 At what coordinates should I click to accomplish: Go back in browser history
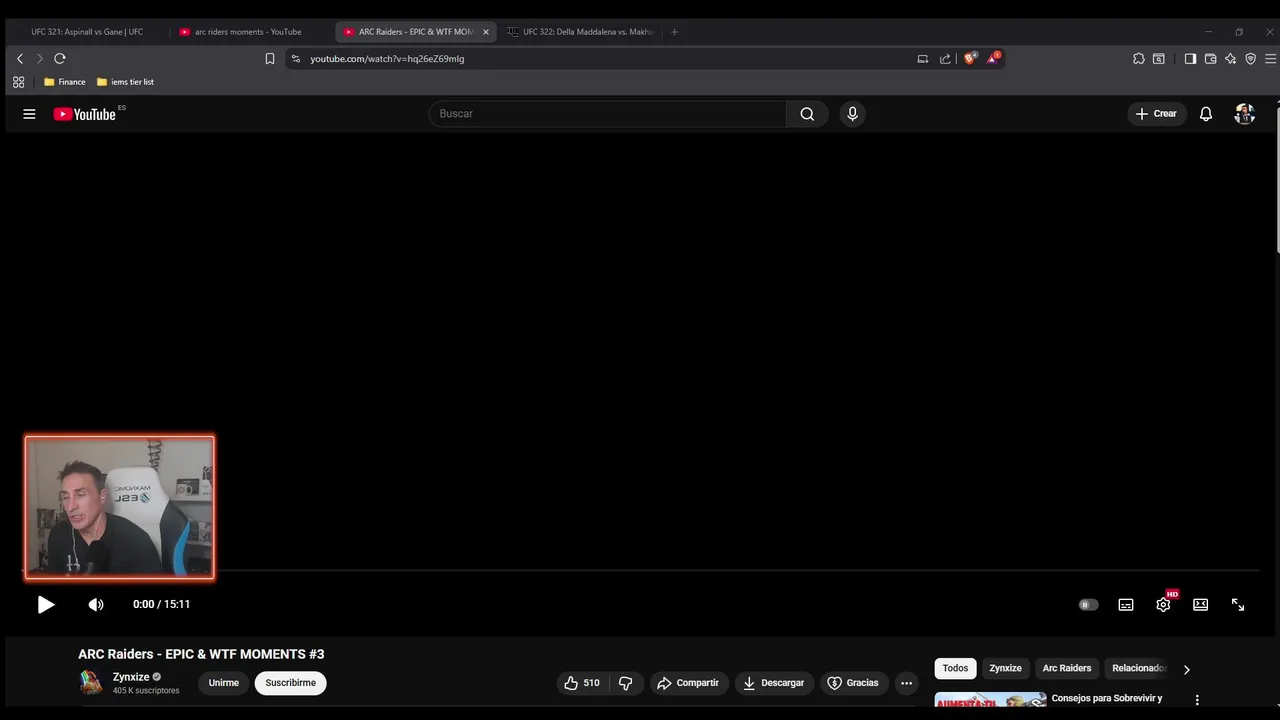pyautogui.click(x=19, y=59)
